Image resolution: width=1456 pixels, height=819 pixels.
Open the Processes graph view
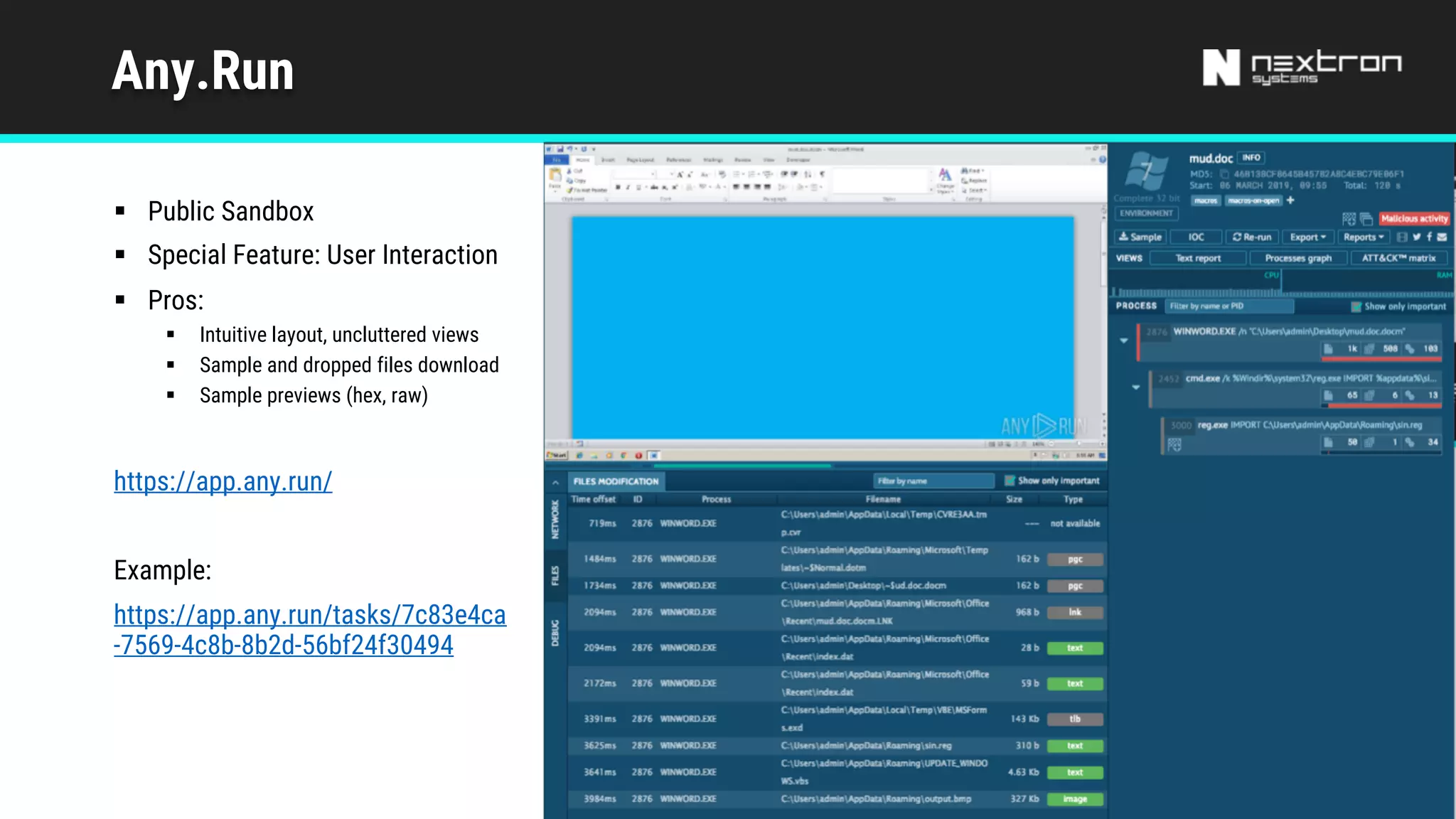click(x=1298, y=258)
